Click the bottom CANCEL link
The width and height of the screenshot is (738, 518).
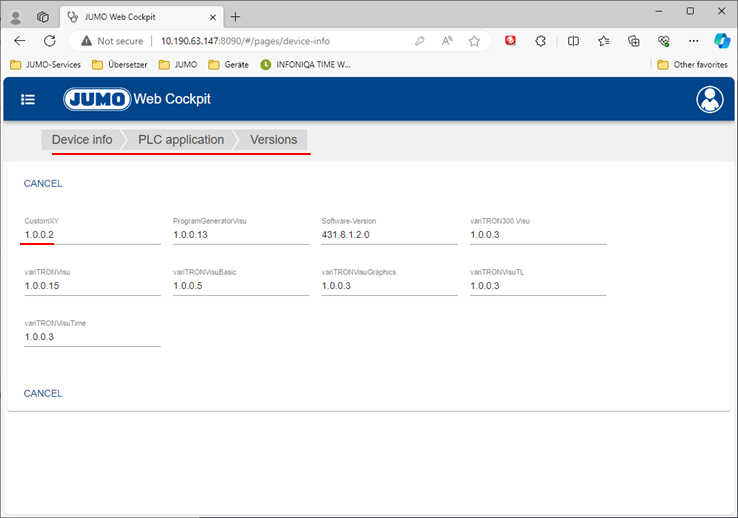pos(43,394)
